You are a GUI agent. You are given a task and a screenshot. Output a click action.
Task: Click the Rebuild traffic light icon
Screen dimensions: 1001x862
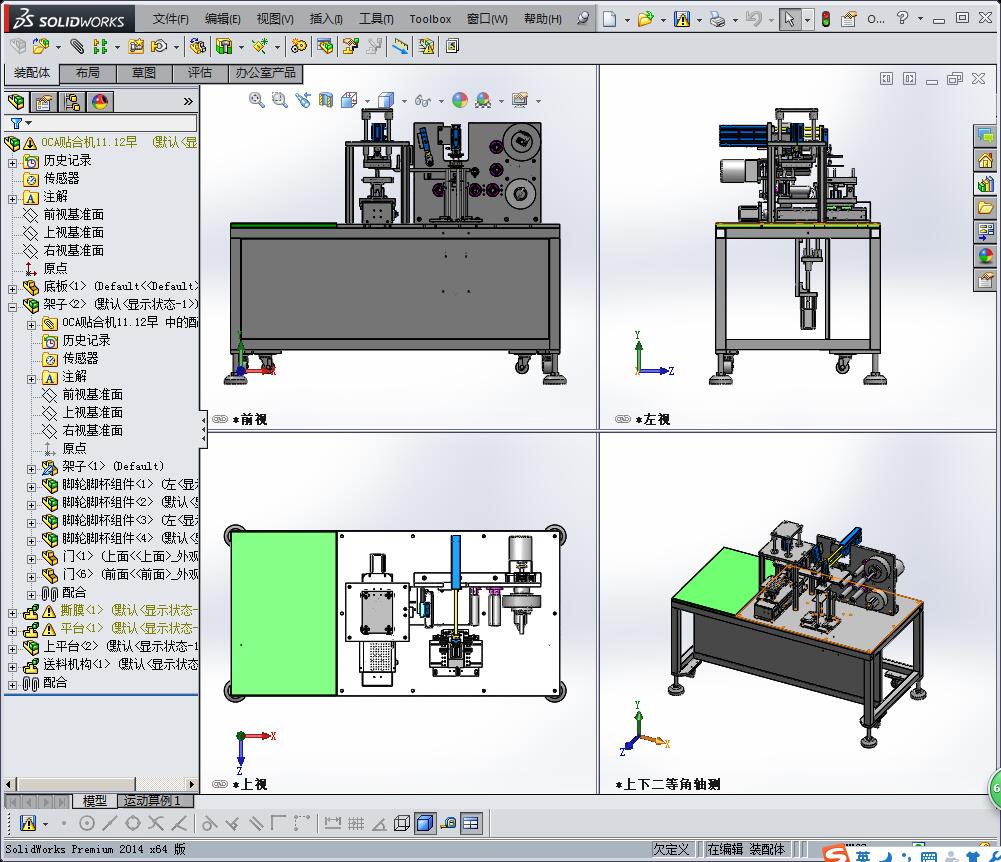click(825, 19)
